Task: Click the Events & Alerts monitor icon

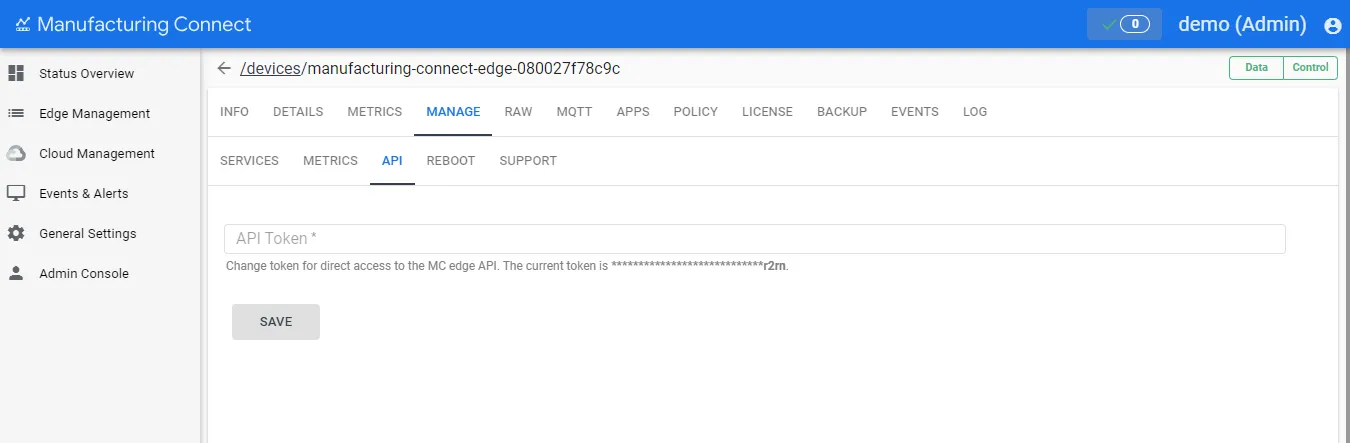Action: tap(16, 193)
